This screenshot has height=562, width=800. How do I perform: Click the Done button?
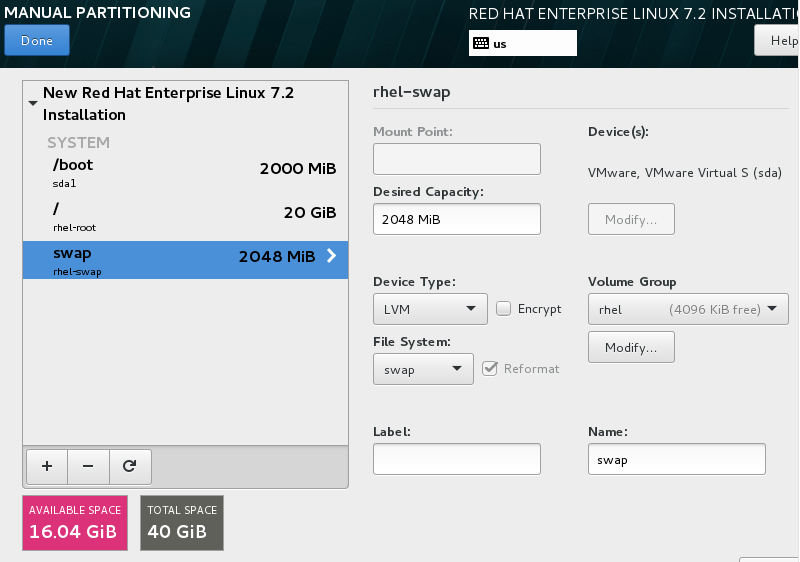[x=37, y=40]
